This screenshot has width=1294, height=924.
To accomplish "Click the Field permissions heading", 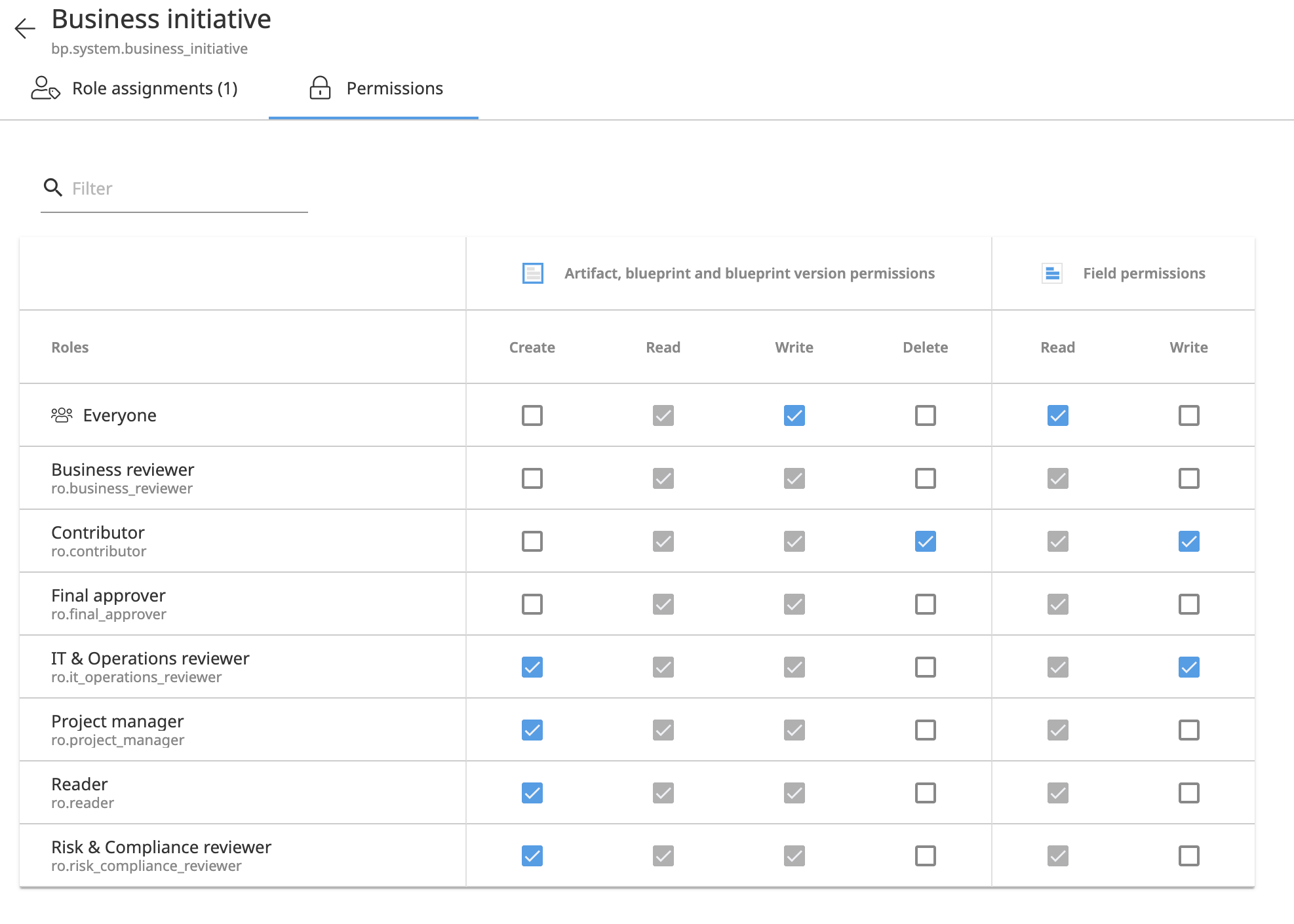I will (x=1144, y=273).
